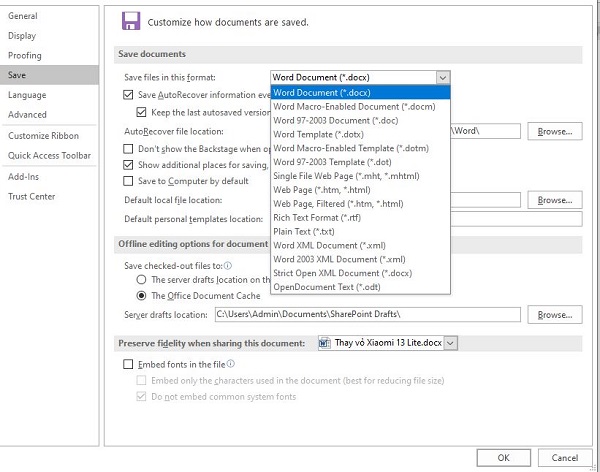Click the OK button
This screenshot has width=600, height=472.
(x=504, y=457)
